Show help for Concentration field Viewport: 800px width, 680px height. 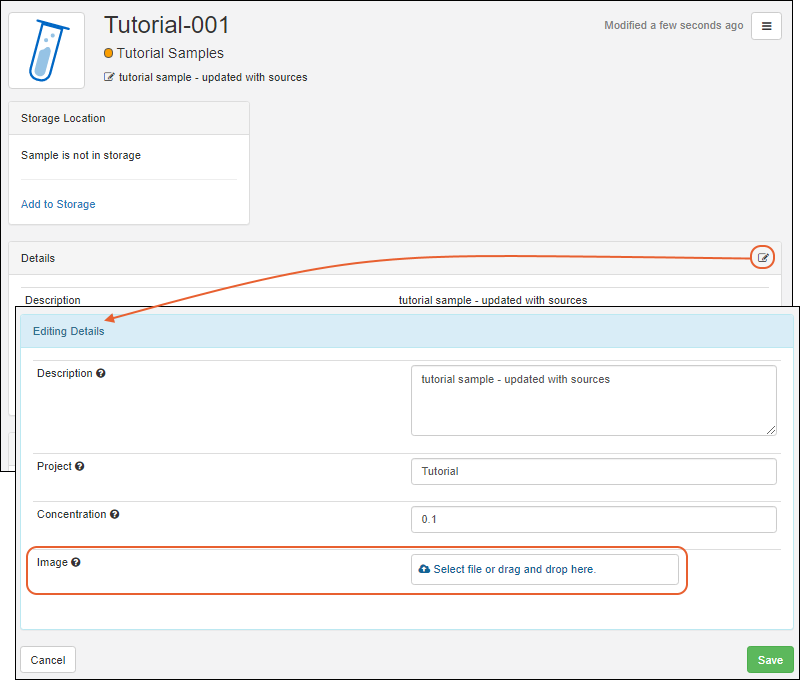point(115,514)
